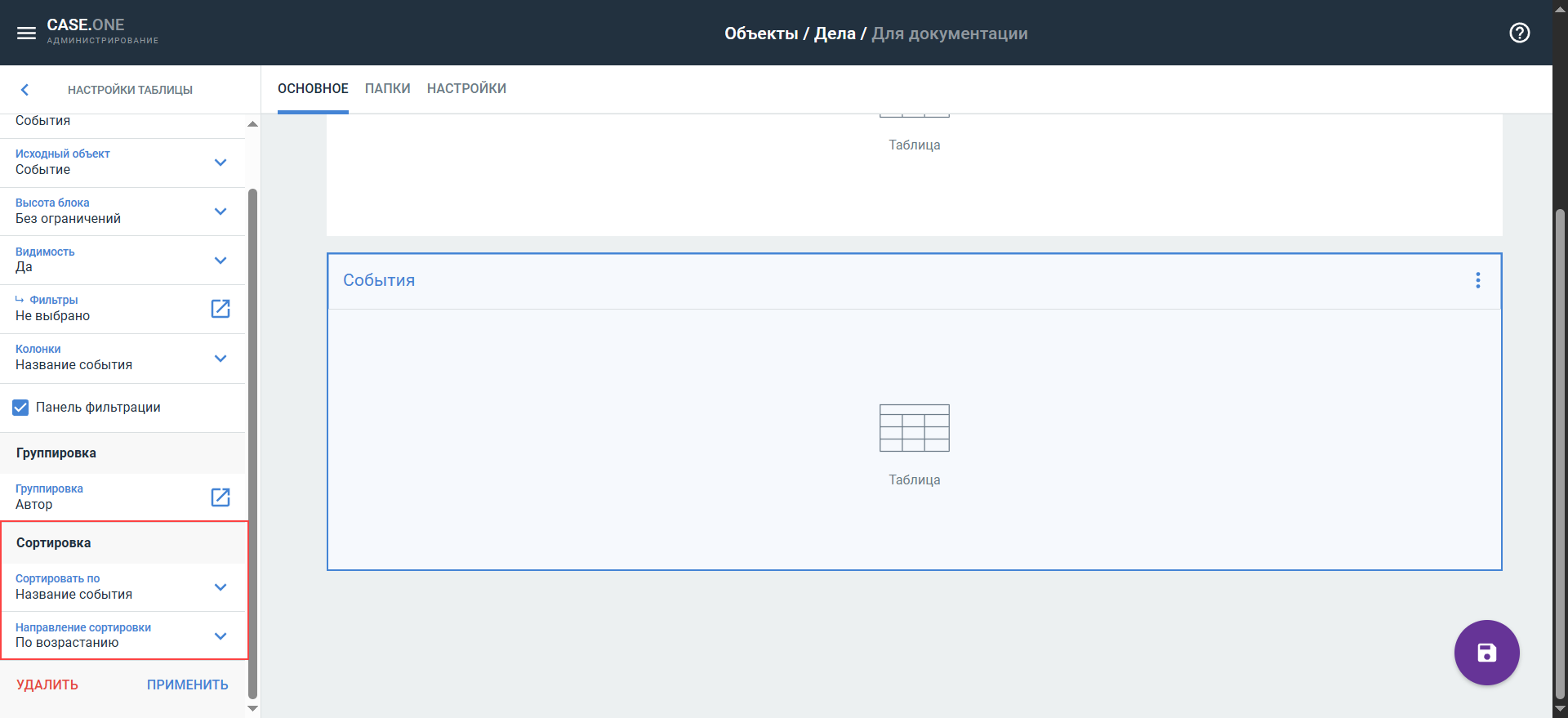This screenshot has height=718, width=1568.
Task: Expand the Сортировать по dropdown
Action: [x=220, y=587]
